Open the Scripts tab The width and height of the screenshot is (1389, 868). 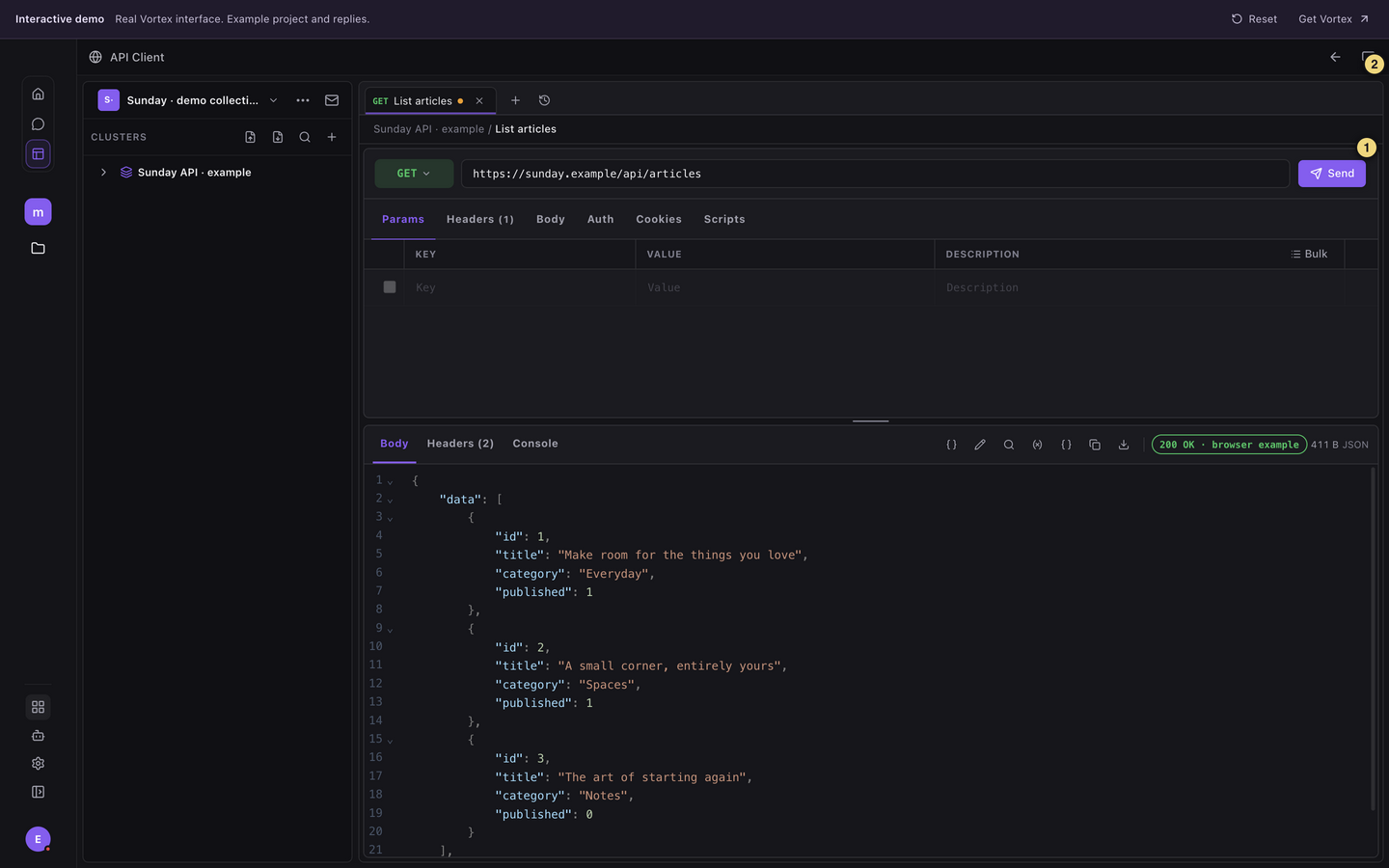[724, 219]
